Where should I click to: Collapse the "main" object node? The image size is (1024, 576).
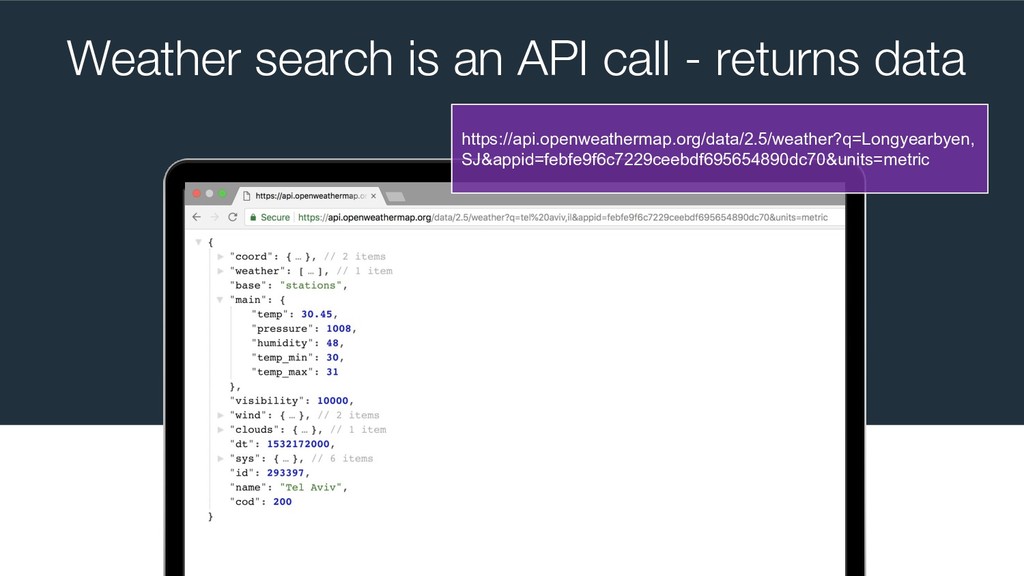[221, 300]
